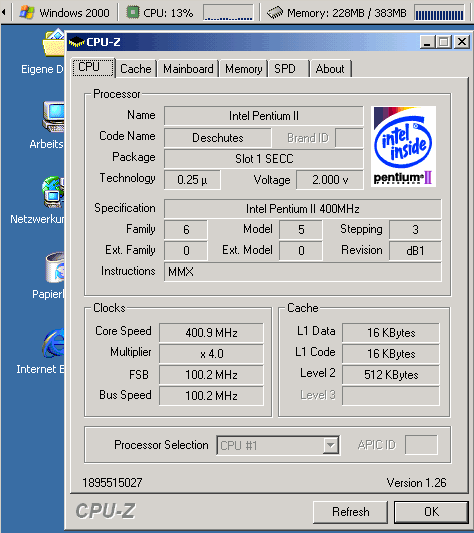Click the left scroll arrow in top bar

pyautogui.click(x=4, y=13)
